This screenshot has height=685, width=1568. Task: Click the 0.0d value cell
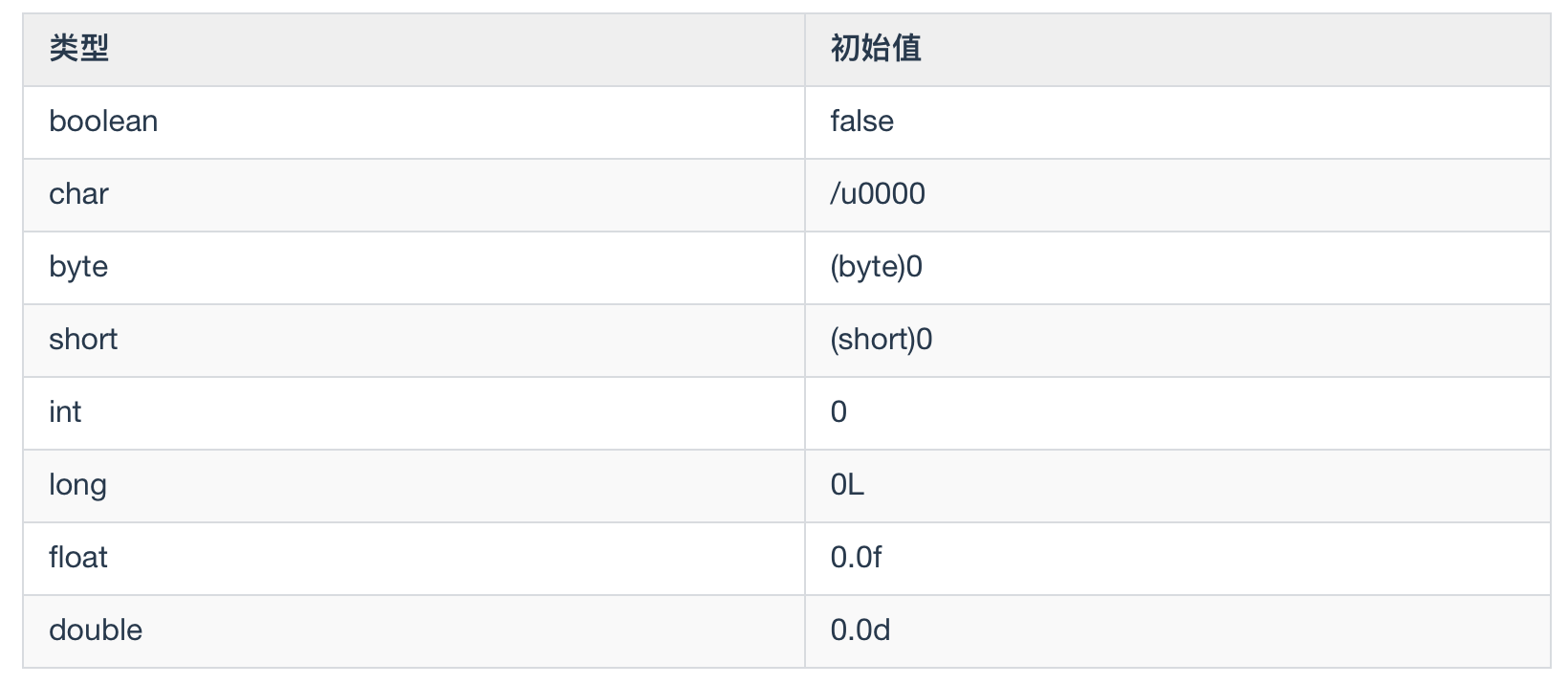tap(860, 630)
